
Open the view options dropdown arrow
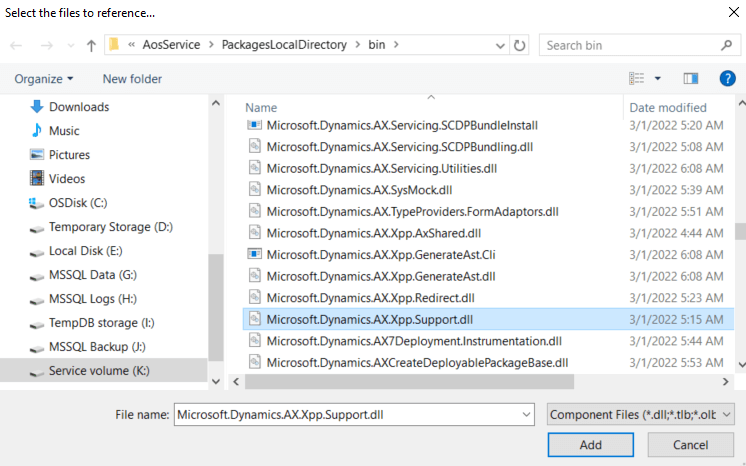pos(658,79)
